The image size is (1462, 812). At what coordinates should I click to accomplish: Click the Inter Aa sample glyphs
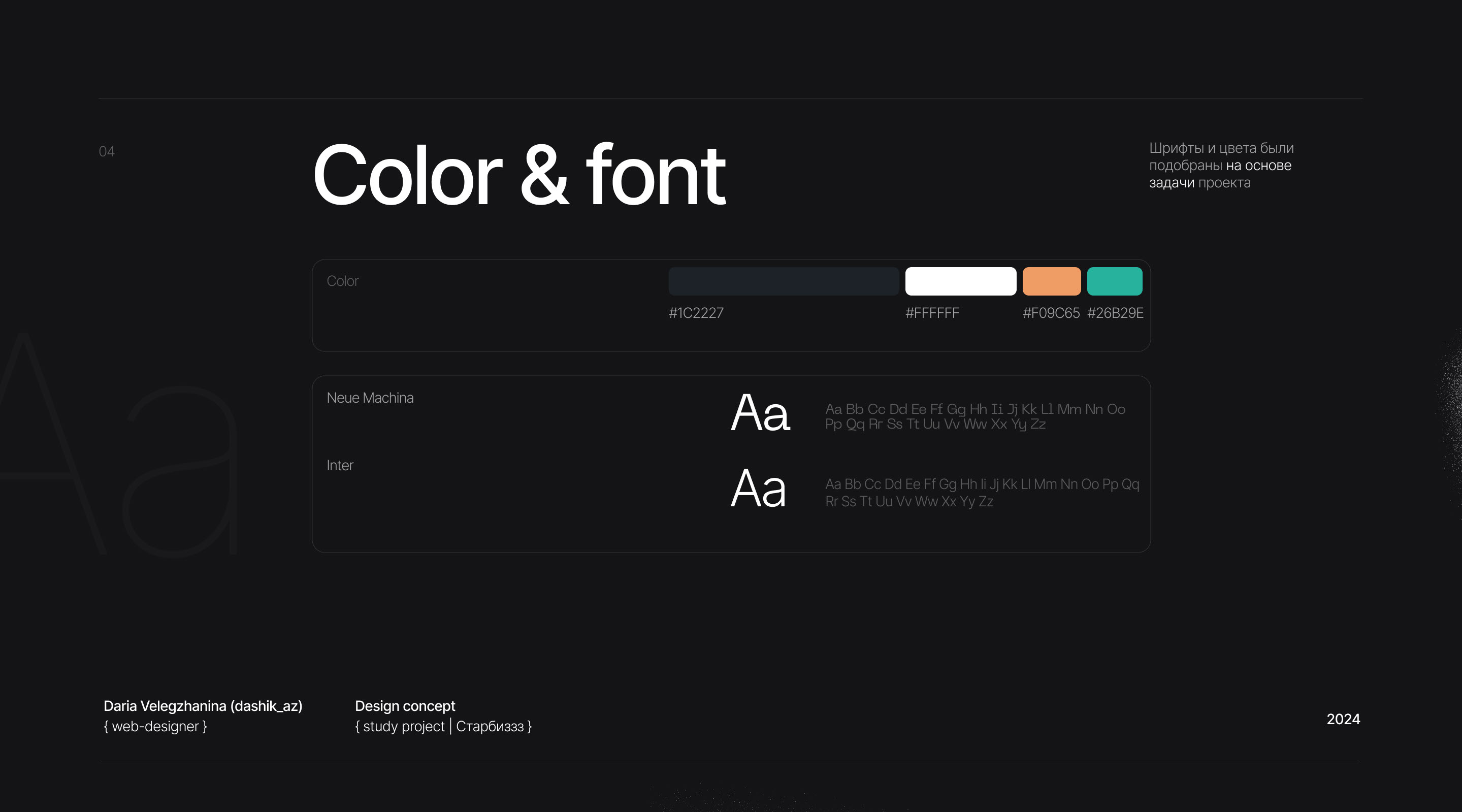(758, 488)
